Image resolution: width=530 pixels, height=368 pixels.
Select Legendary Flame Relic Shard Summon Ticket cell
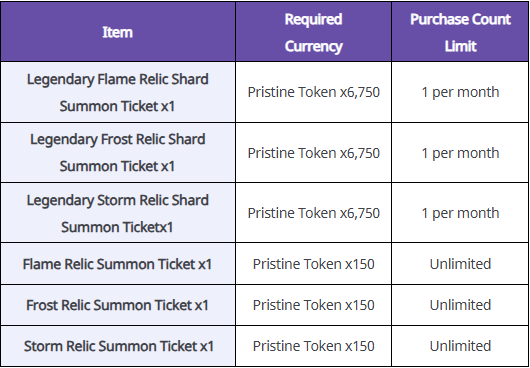[x=118, y=92]
